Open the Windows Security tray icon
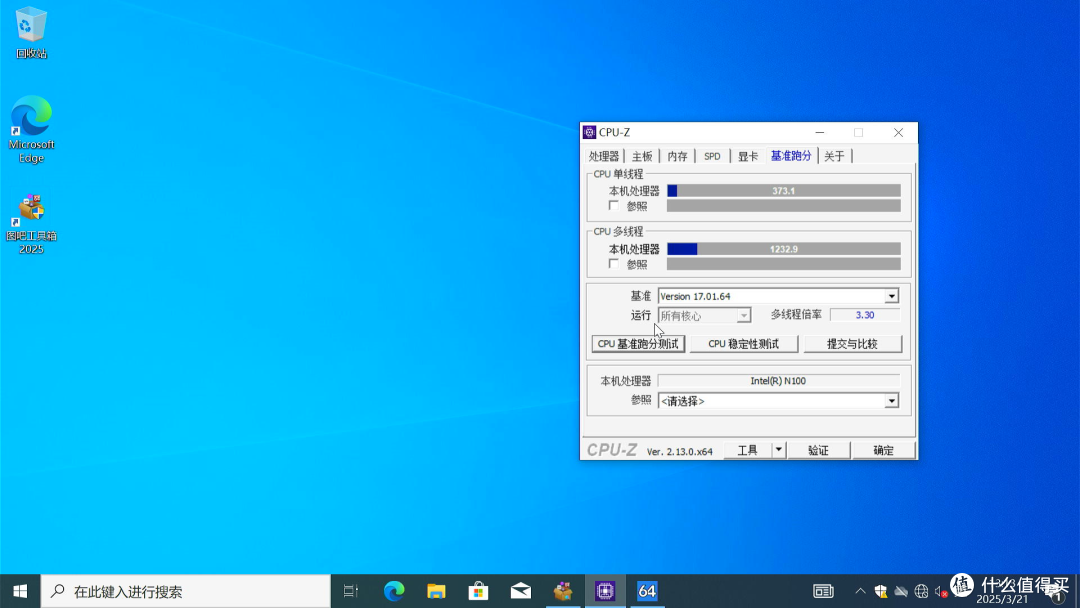The width and height of the screenshot is (1080, 608). [x=880, y=591]
